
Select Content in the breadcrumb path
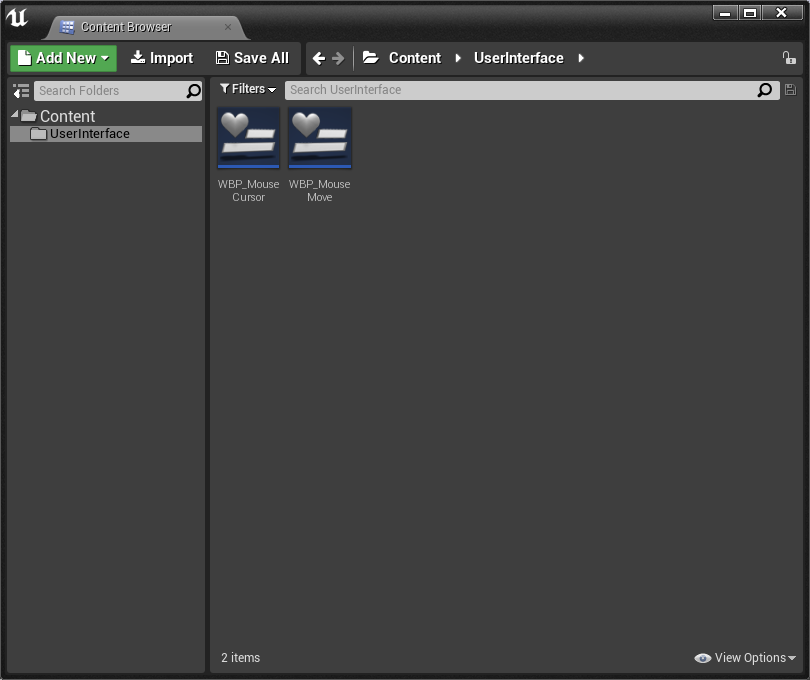pos(415,58)
